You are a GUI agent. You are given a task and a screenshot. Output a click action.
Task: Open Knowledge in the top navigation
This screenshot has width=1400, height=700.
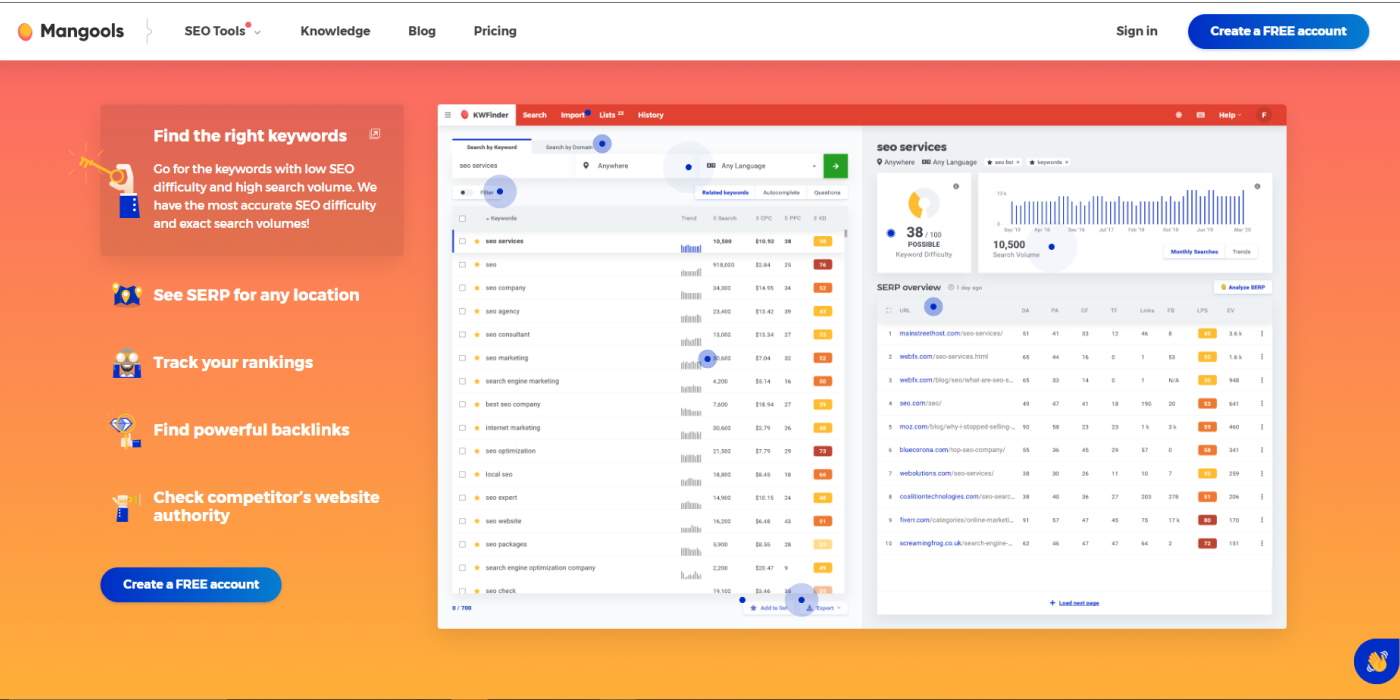click(335, 31)
